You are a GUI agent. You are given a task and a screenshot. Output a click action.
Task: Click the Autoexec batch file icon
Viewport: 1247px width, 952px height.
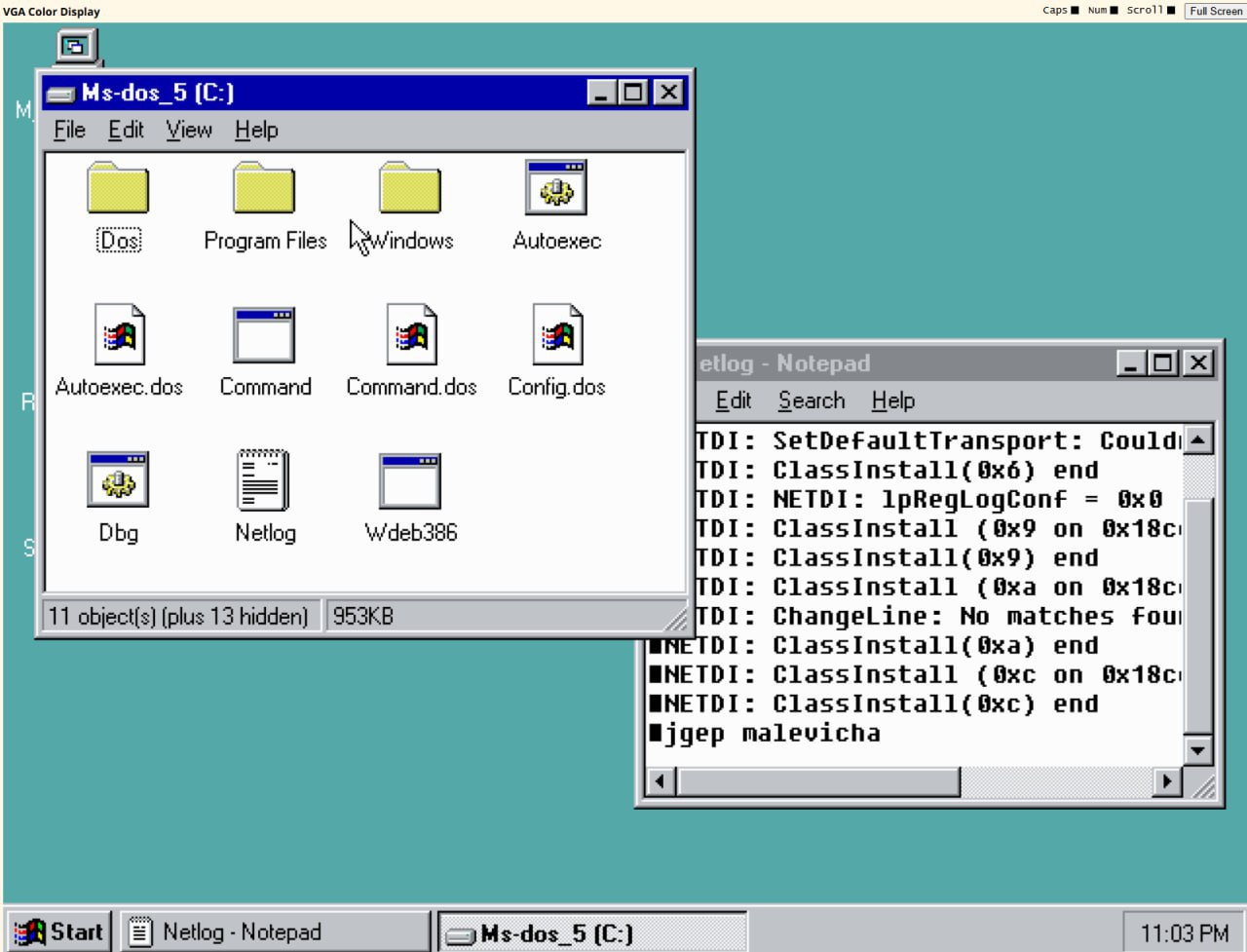(555, 188)
